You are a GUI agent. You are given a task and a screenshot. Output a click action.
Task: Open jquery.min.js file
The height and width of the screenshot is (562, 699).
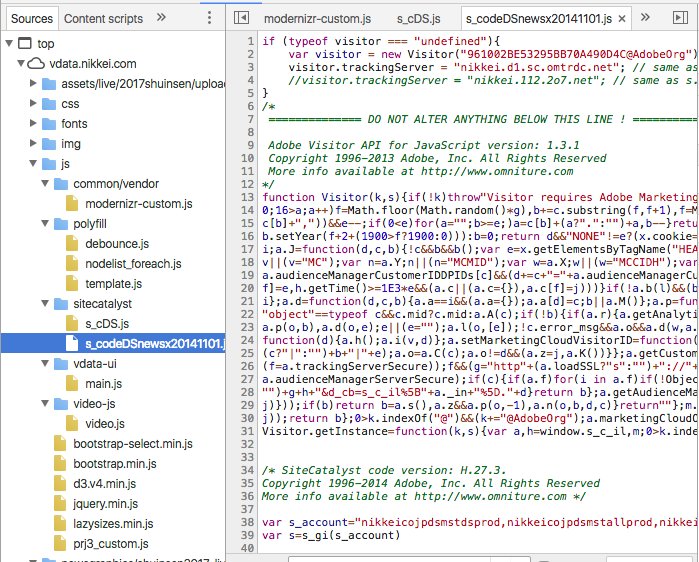click(x=106, y=504)
